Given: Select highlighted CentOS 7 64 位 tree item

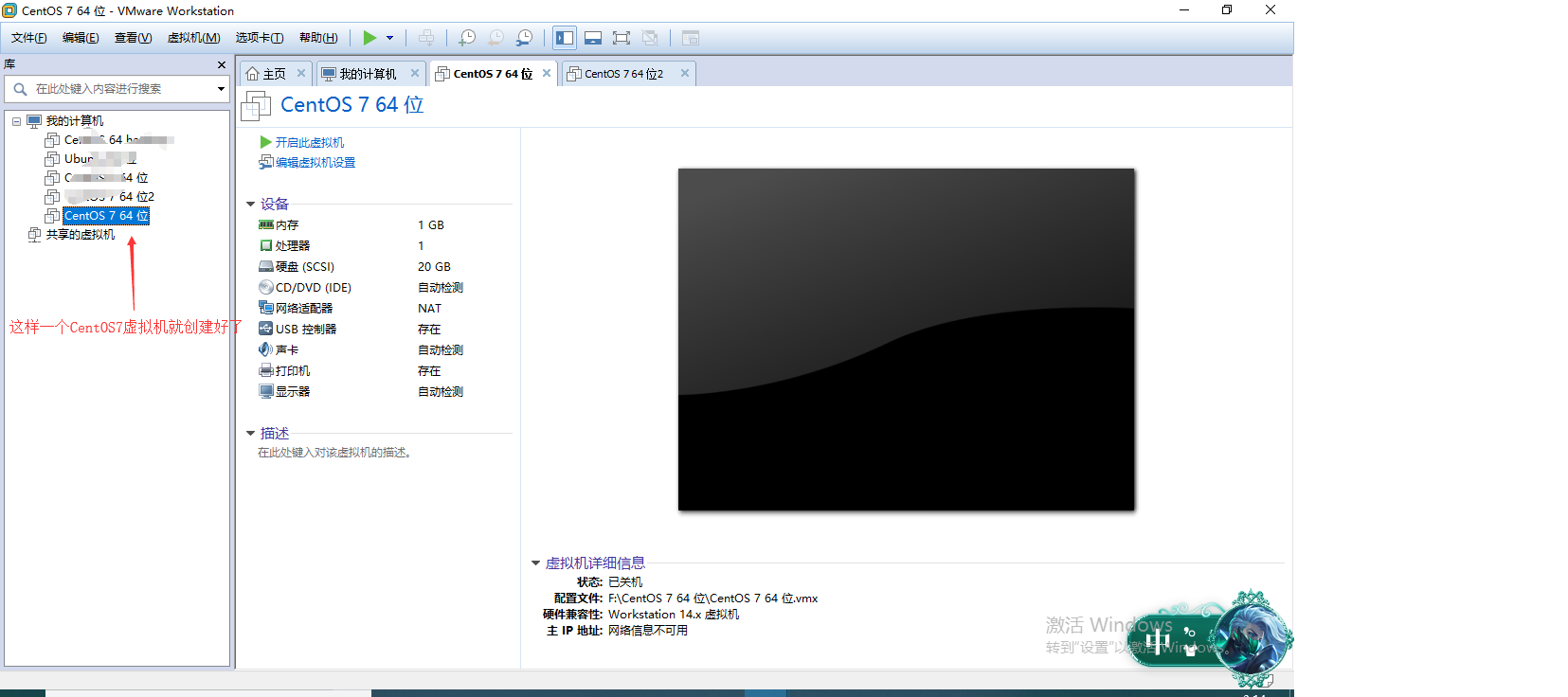Looking at the screenshot, I should tap(106, 216).
